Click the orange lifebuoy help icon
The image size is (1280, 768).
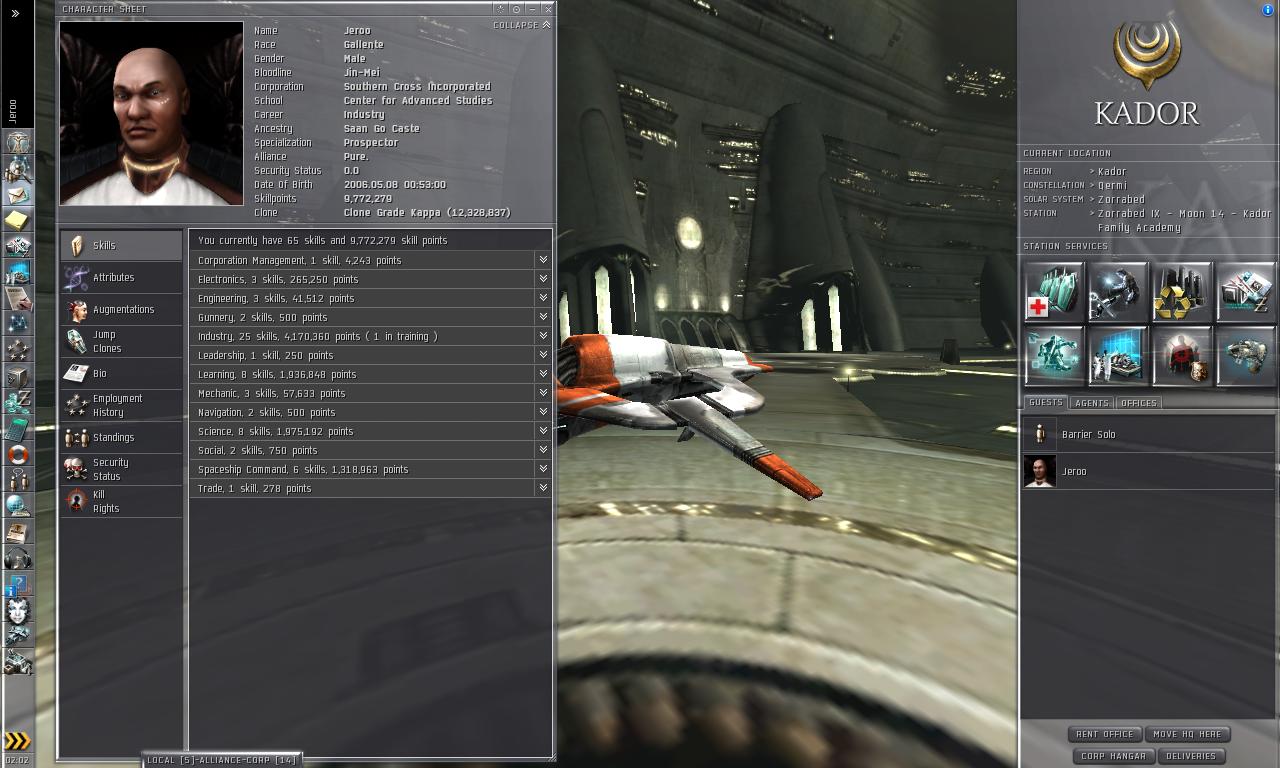click(x=18, y=454)
